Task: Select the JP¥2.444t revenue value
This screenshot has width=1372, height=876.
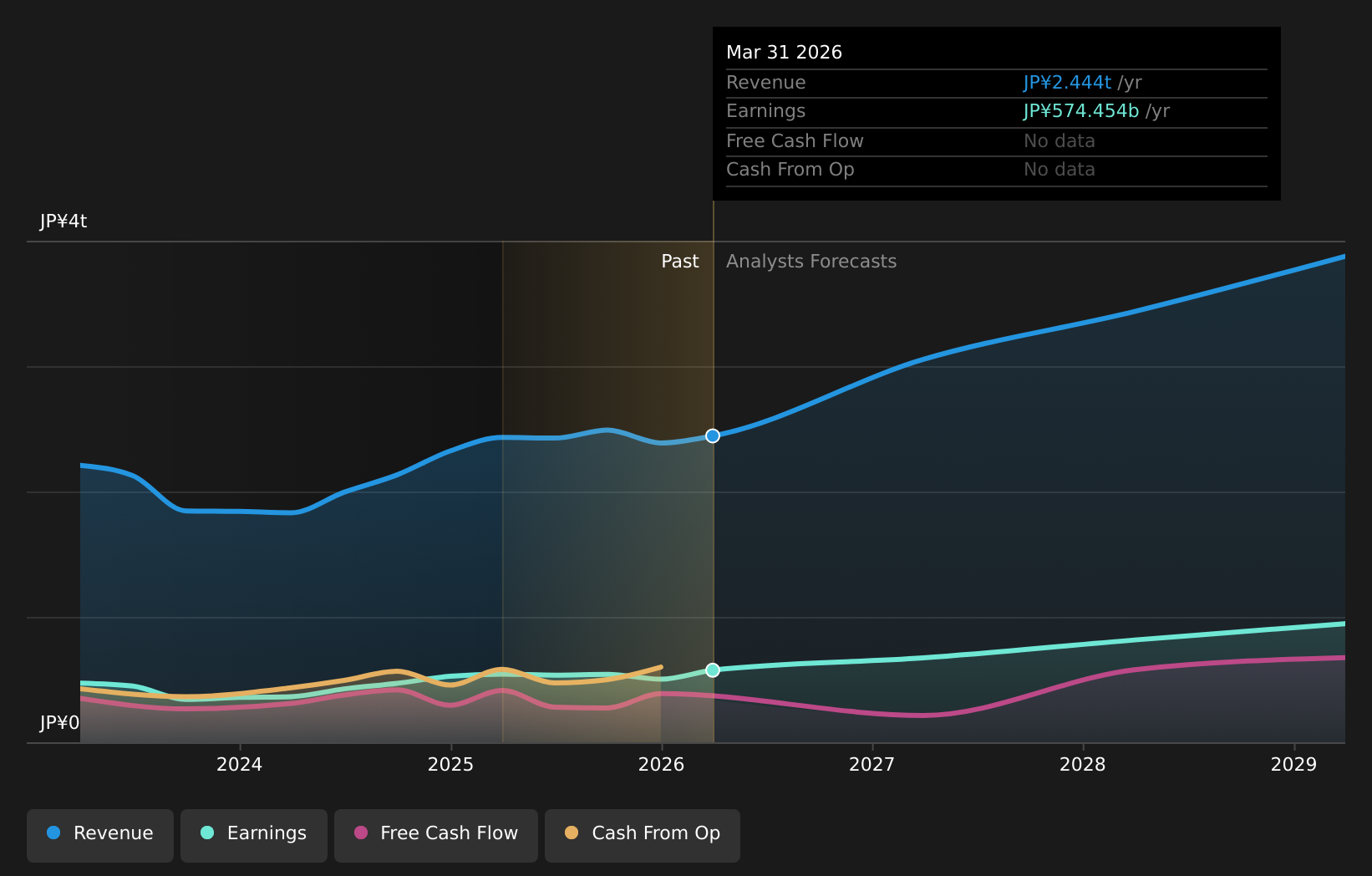Action: coord(1068,83)
